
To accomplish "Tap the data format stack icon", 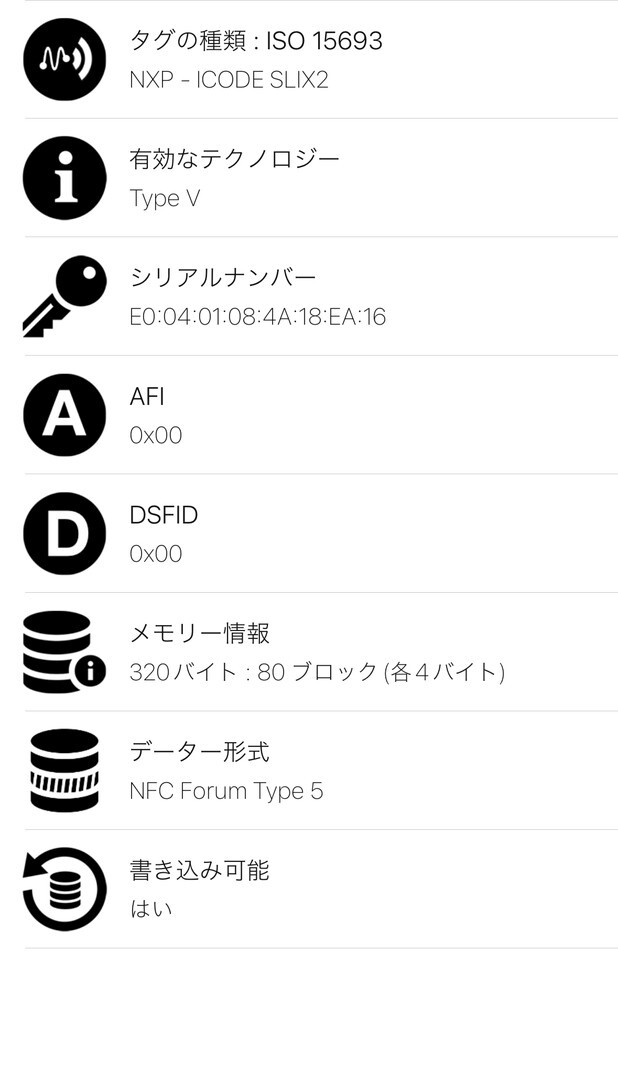I will coord(64,770).
